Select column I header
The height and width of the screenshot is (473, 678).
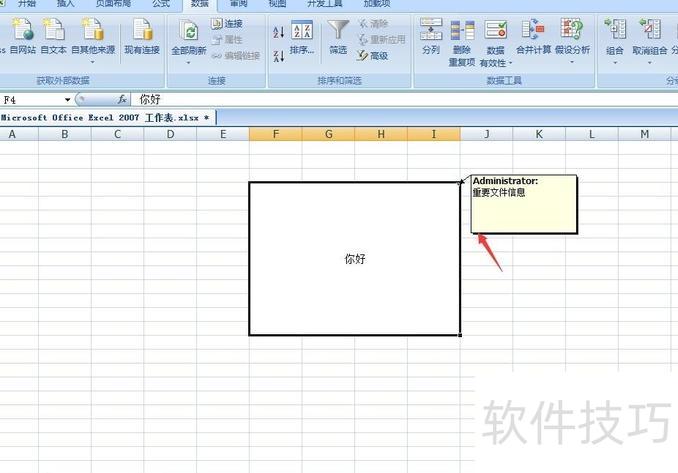point(434,134)
